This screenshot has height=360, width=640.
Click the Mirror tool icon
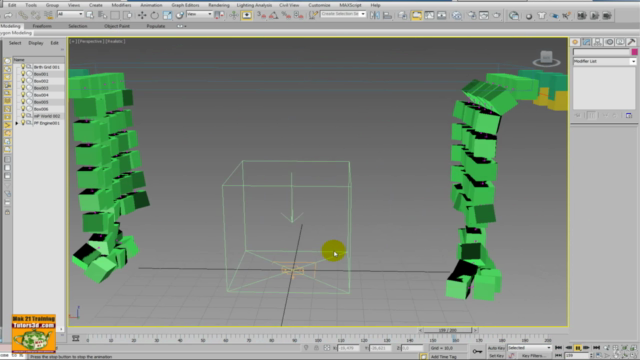(x=375, y=16)
